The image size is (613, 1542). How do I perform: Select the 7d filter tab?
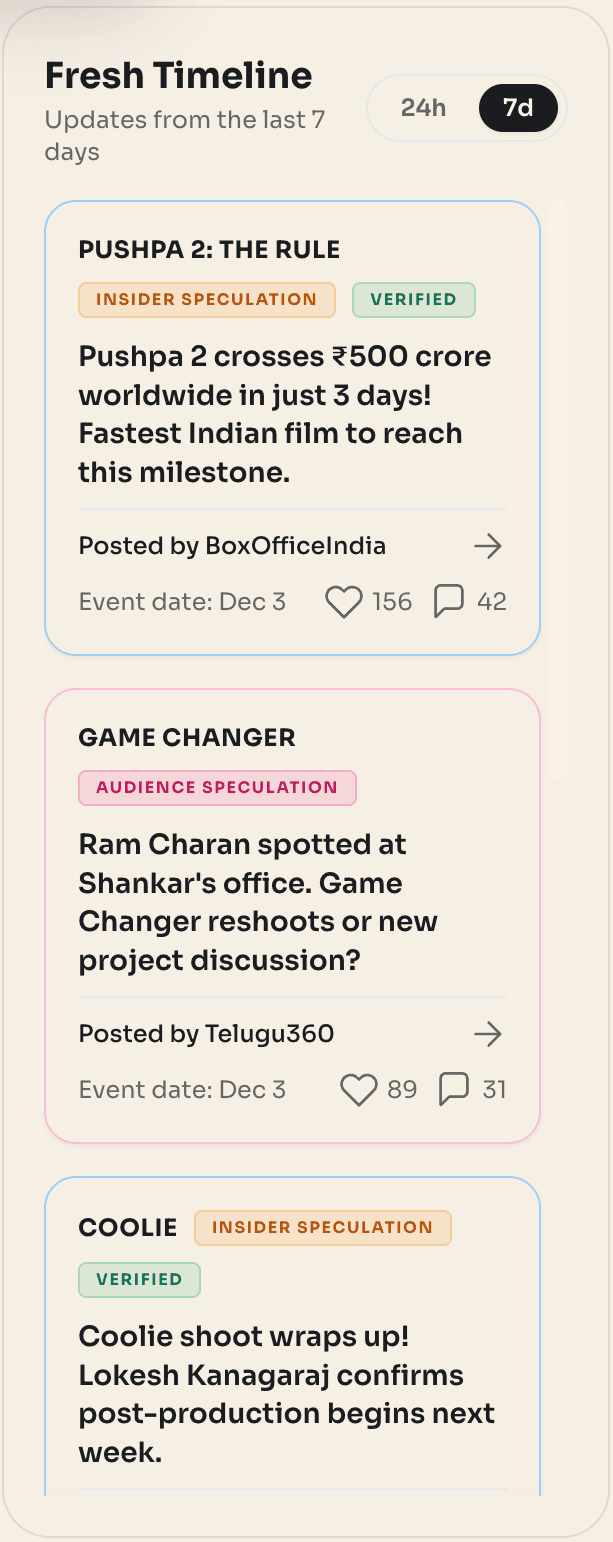coord(519,108)
